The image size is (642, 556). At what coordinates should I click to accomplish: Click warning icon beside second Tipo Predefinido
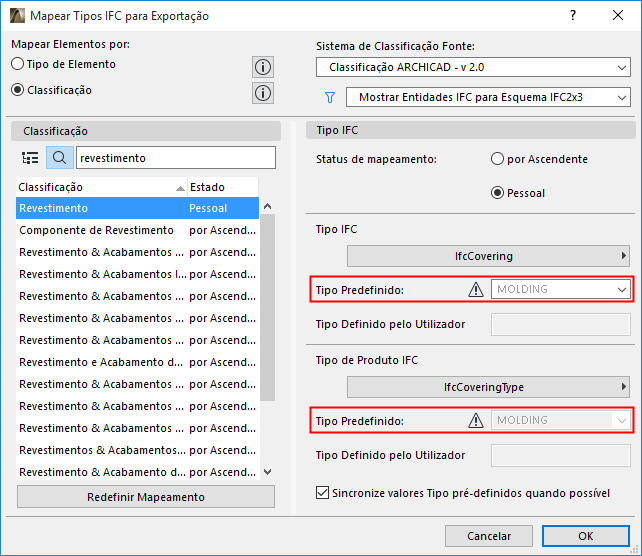pos(476,421)
